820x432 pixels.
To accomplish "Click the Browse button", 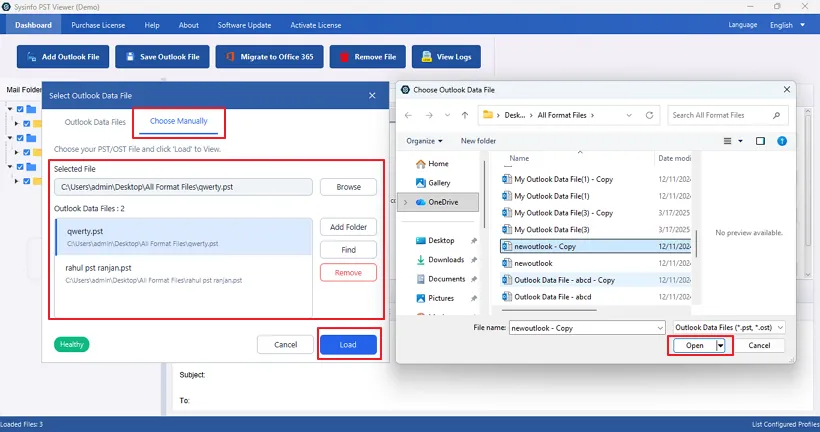I will 348,187.
